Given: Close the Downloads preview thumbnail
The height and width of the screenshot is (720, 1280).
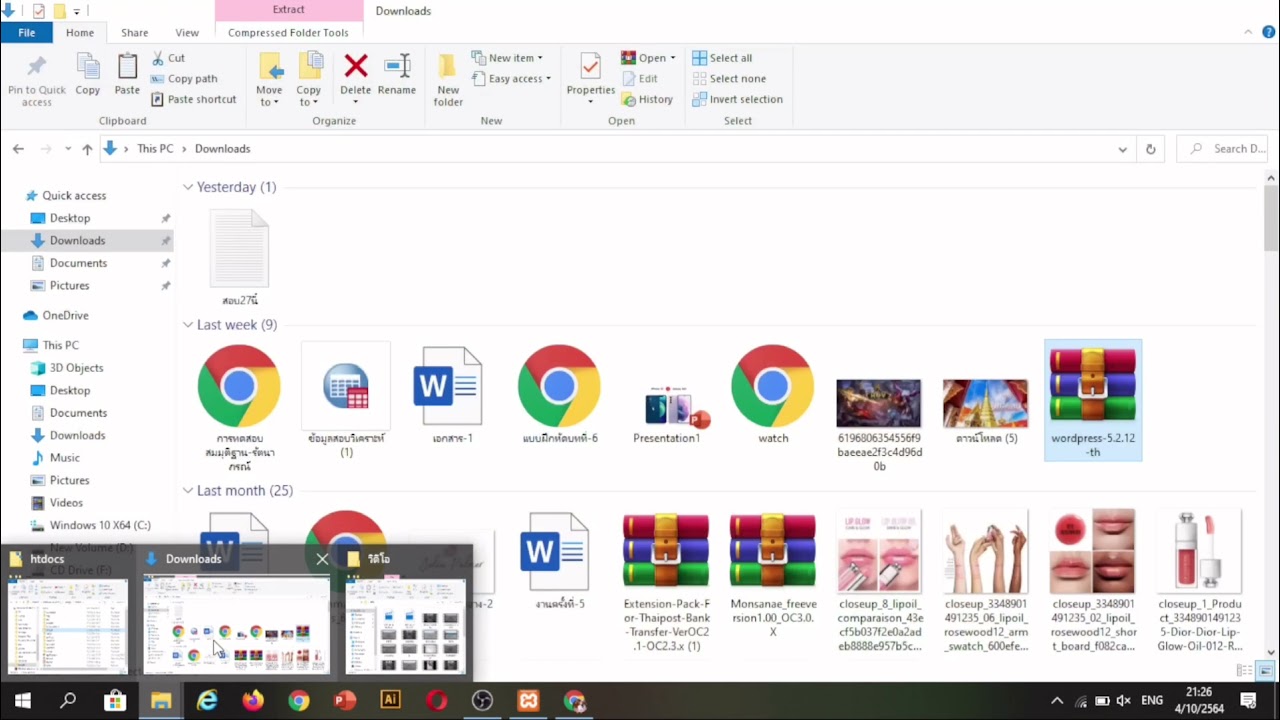Looking at the screenshot, I should click(322, 559).
